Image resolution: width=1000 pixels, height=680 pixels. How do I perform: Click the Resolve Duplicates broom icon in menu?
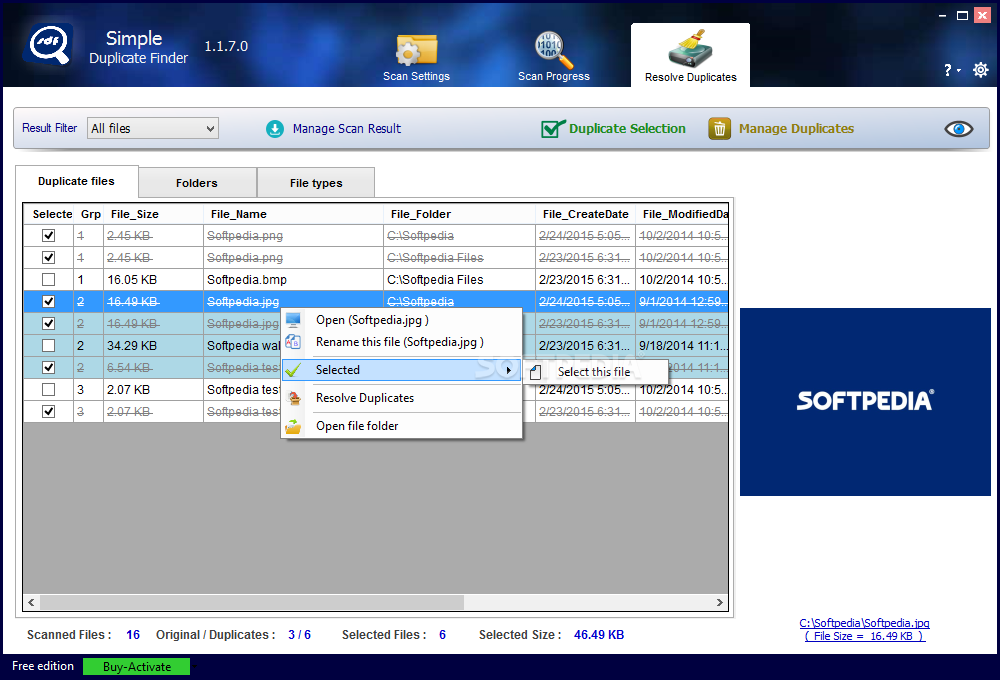(x=293, y=398)
